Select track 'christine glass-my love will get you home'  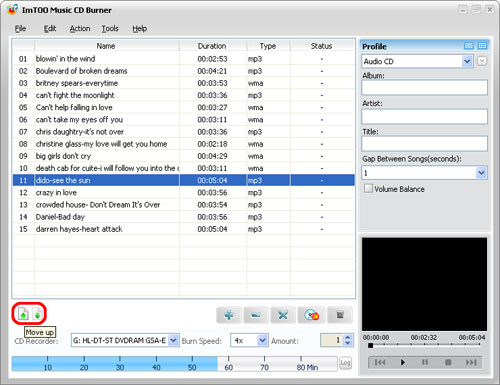pos(184,144)
